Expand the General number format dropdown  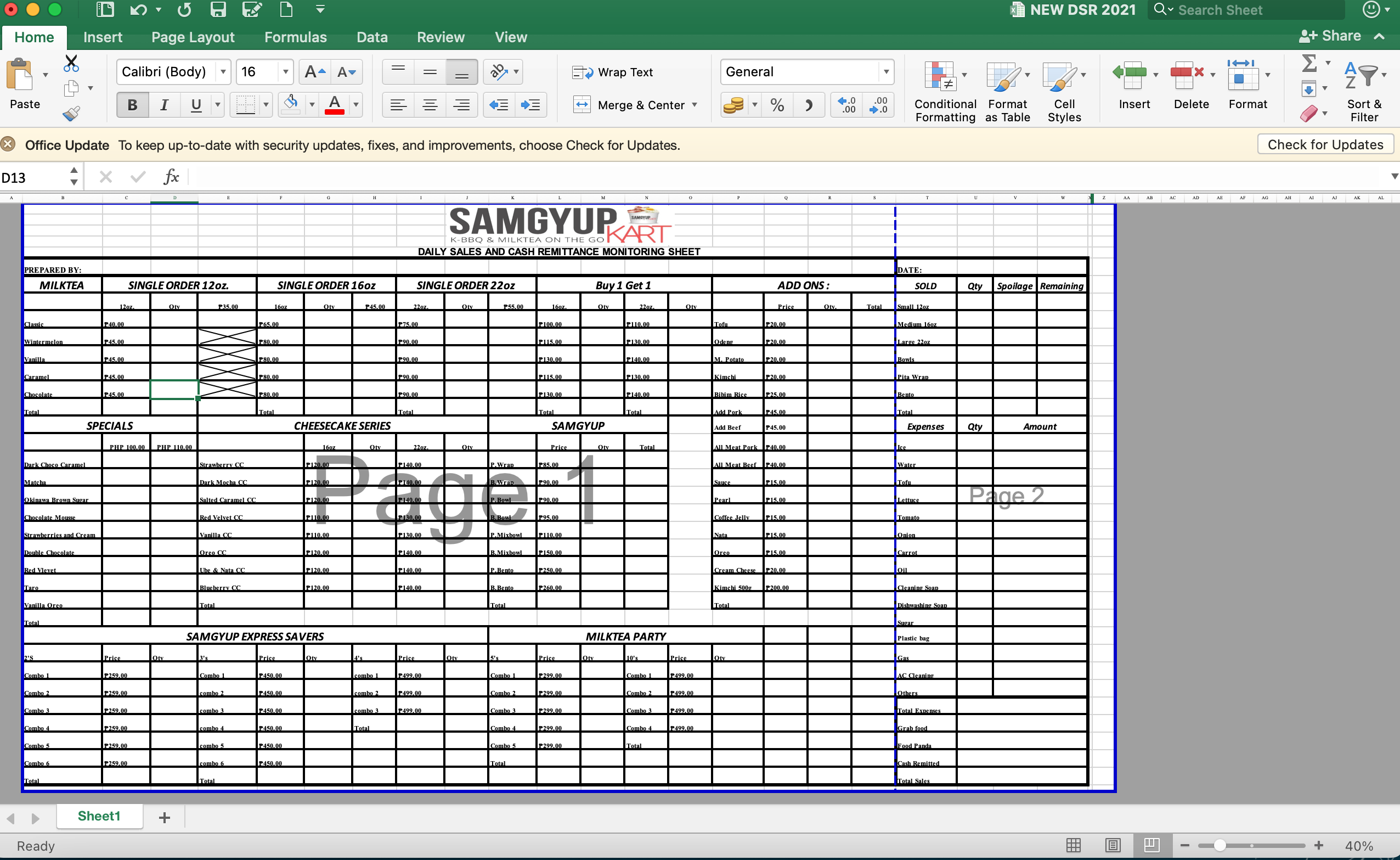coord(885,72)
